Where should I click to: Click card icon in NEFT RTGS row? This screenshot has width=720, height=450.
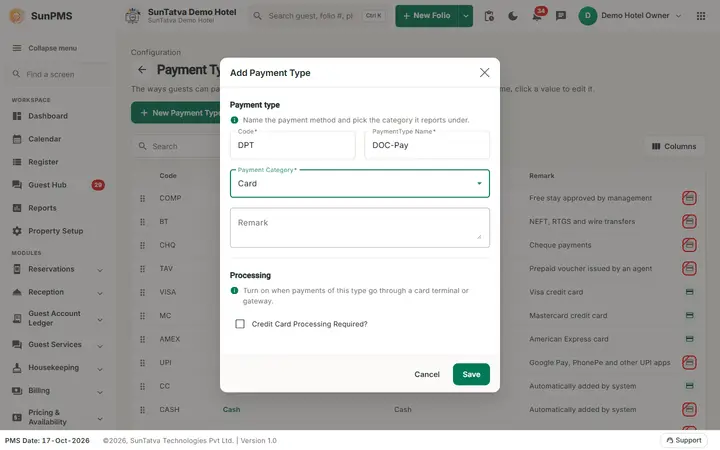coord(689,221)
